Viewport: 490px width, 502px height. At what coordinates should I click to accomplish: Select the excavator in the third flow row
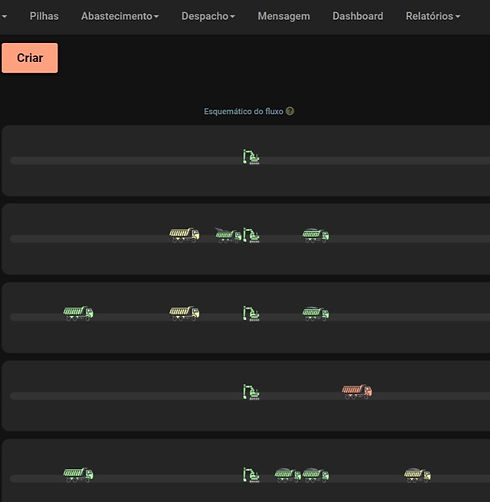point(251,313)
